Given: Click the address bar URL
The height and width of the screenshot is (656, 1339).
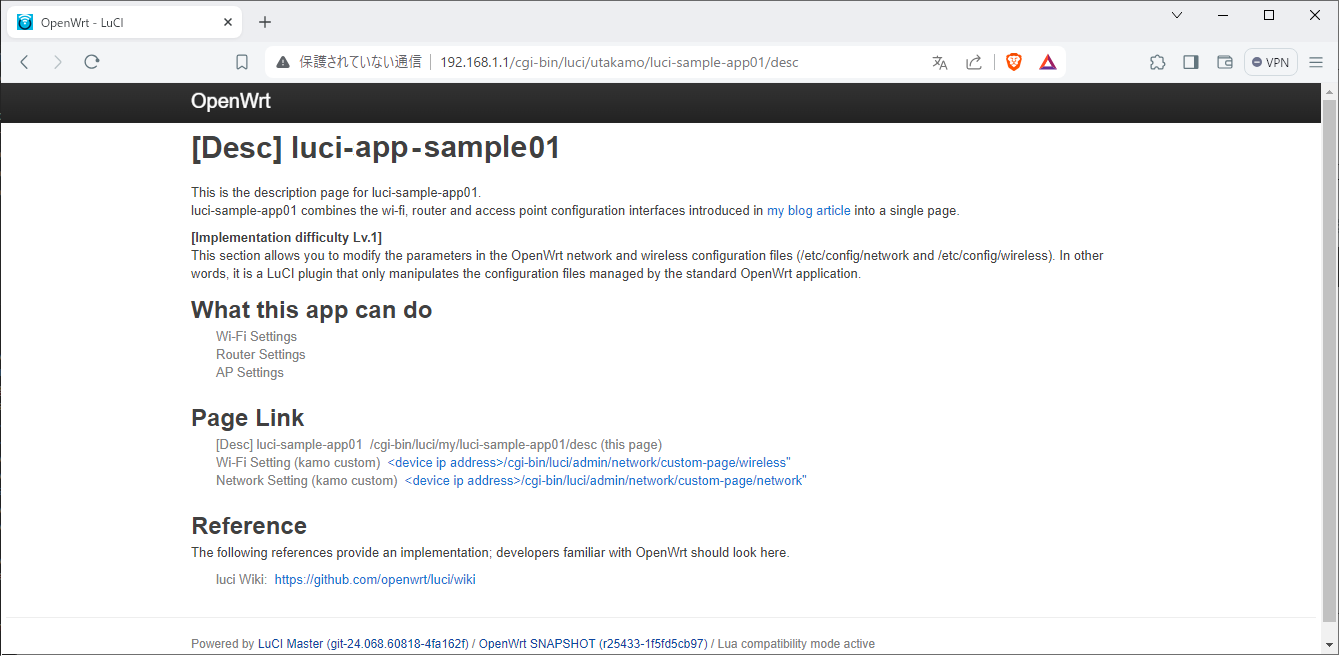Looking at the screenshot, I should point(619,62).
